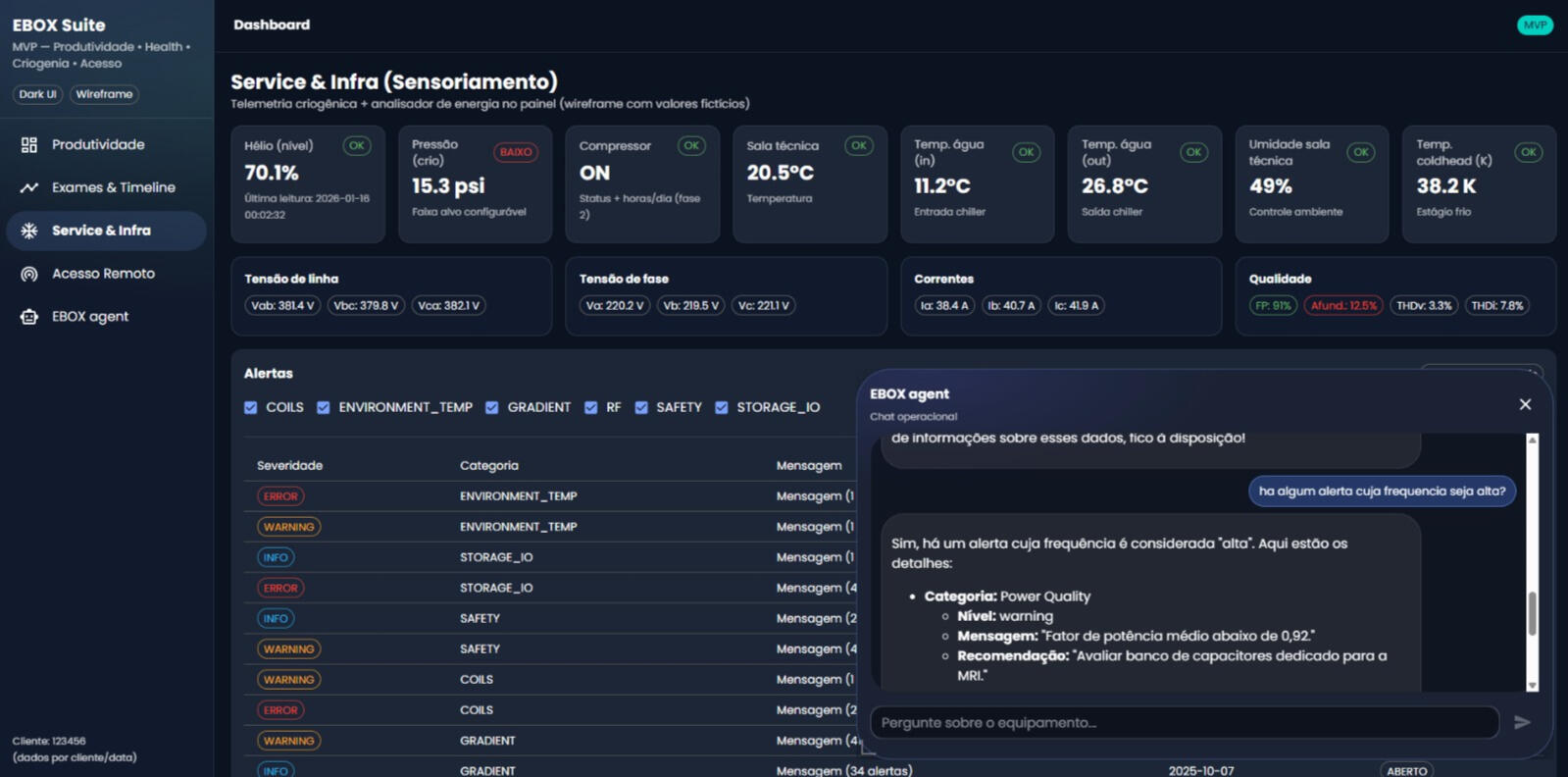Toggle the ENVIRONMENT_TEMP checkbox

(324, 407)
